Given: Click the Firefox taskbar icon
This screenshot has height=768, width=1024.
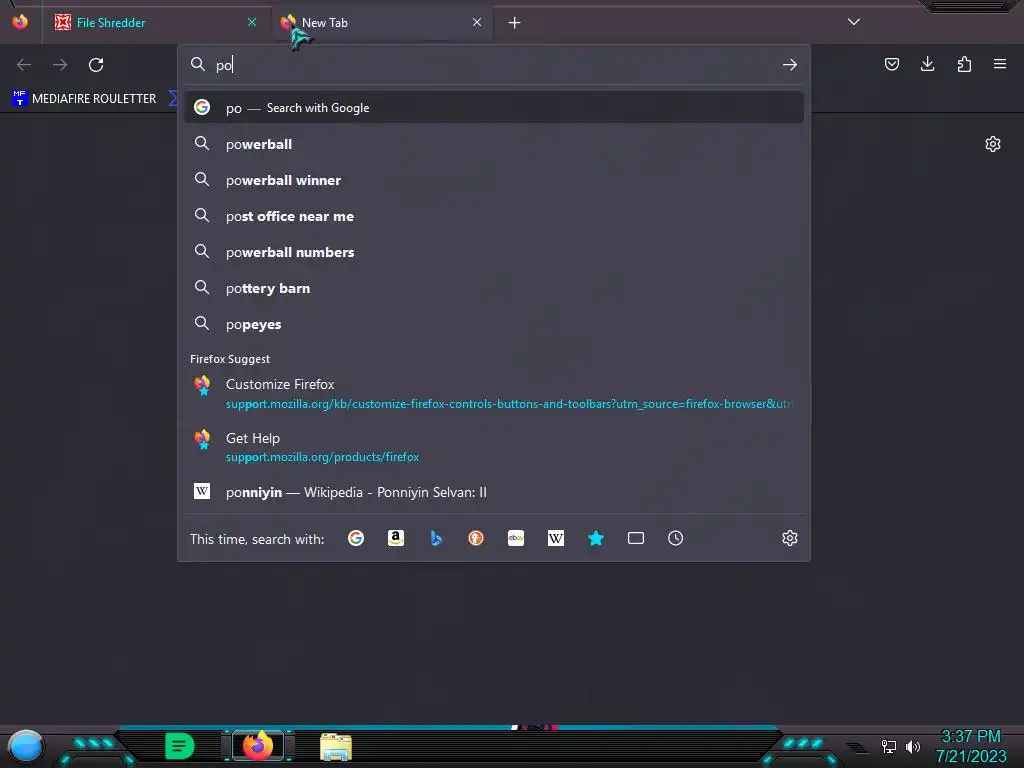Looking at the screenshot, I should pyautogui.click(x=258, y=746).
